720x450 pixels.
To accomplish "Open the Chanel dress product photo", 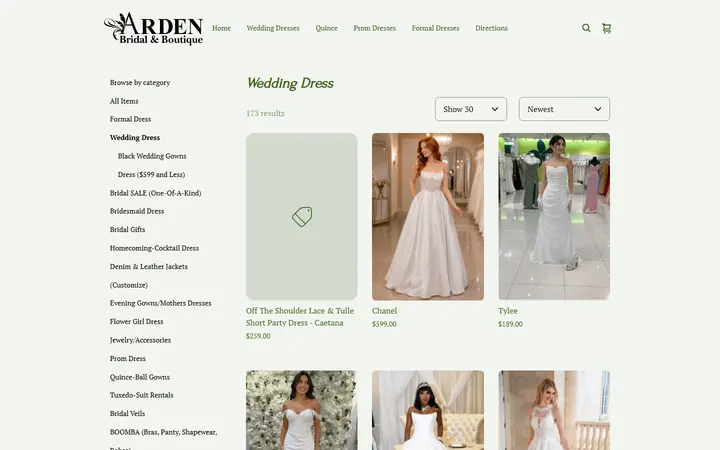I will (x=428, y=217).
